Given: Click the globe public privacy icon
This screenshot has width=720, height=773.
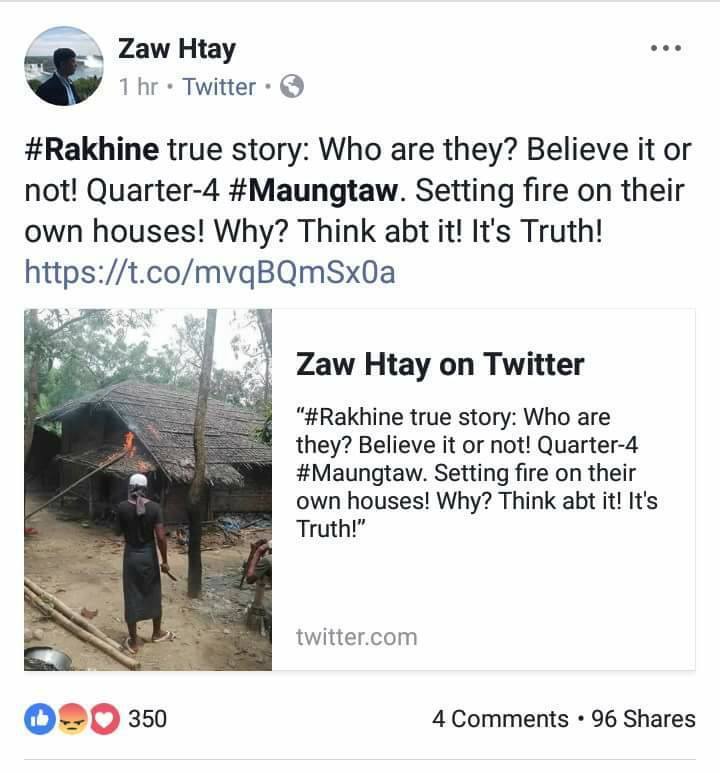Looking at the screenshot, I should (x=292, y=87).
